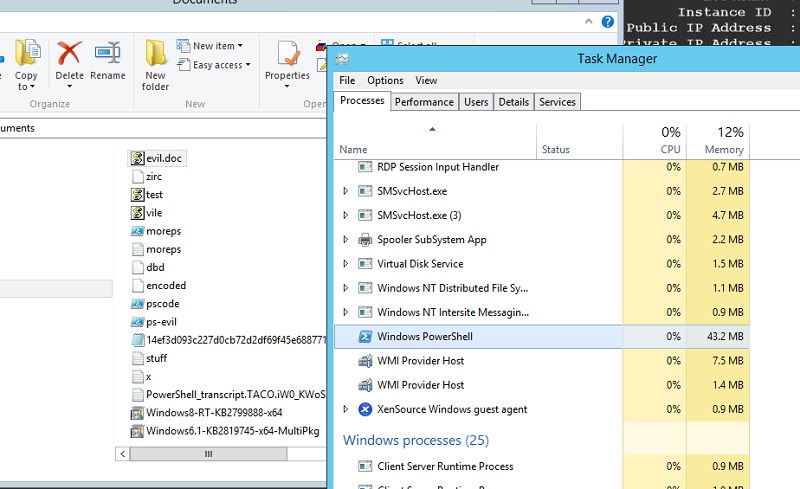Open the Properties icon in ribbon

288,54
